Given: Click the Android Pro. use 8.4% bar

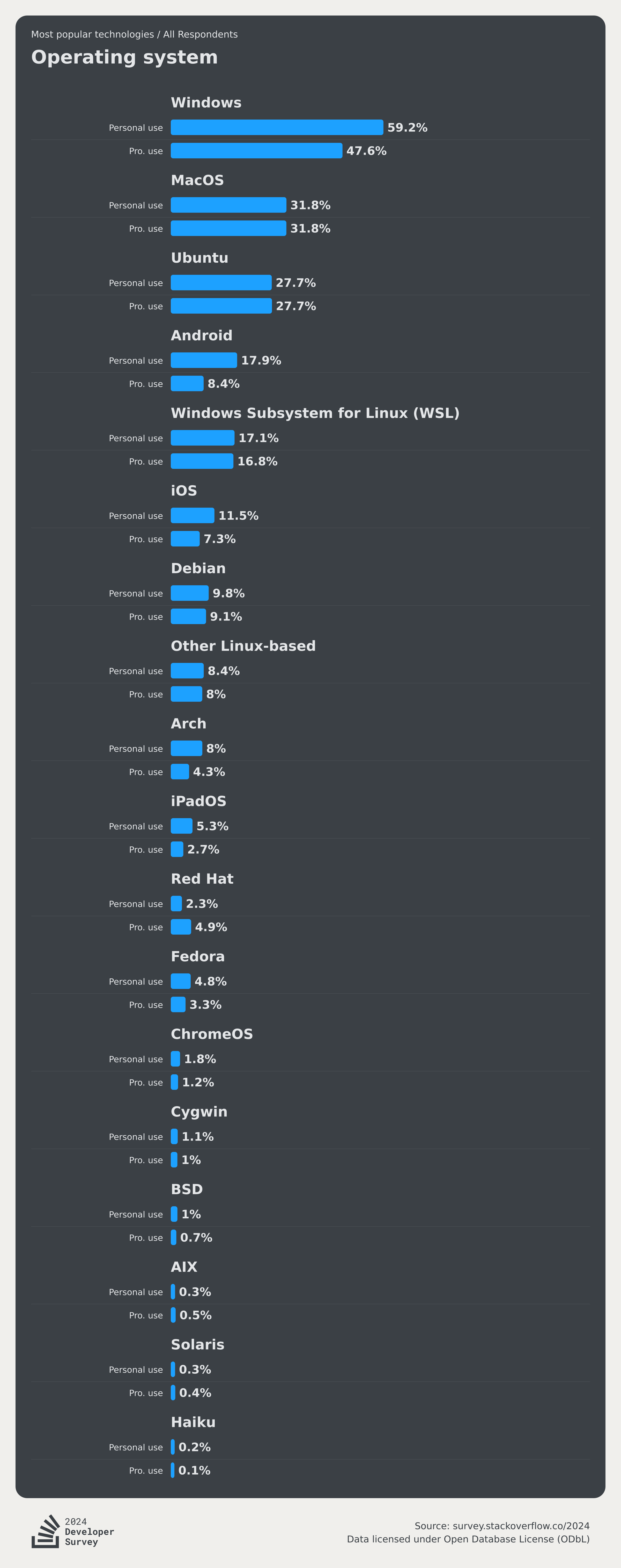Looking at the screenshot, I should click(187, 383).
